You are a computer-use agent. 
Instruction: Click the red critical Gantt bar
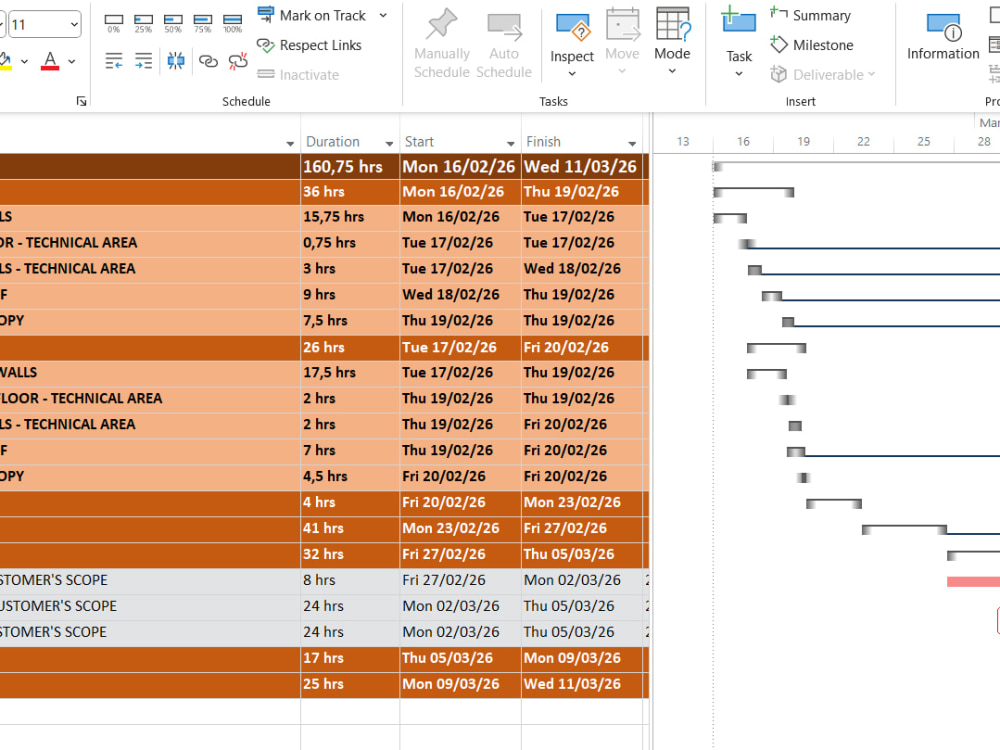tap(973, 582)
